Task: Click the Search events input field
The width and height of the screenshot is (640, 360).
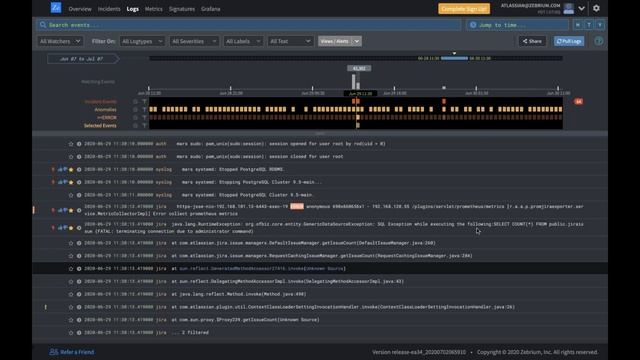Action: coord(249,25)
